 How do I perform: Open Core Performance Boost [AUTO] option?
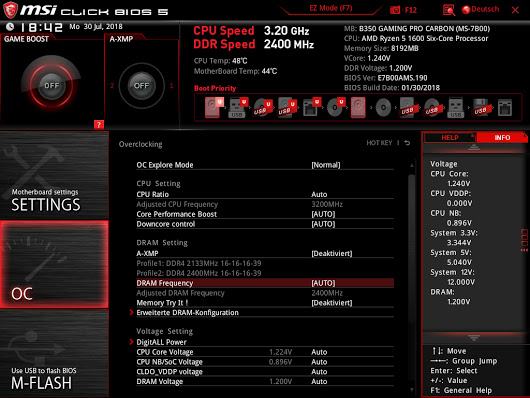[x=265, y=214]
